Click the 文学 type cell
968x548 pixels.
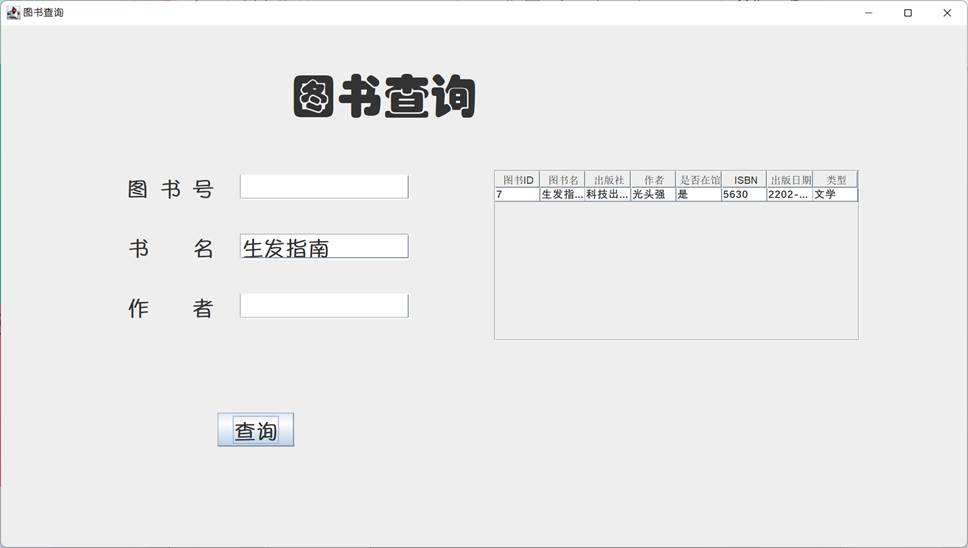pyautogui.click(x=835, y=194)
